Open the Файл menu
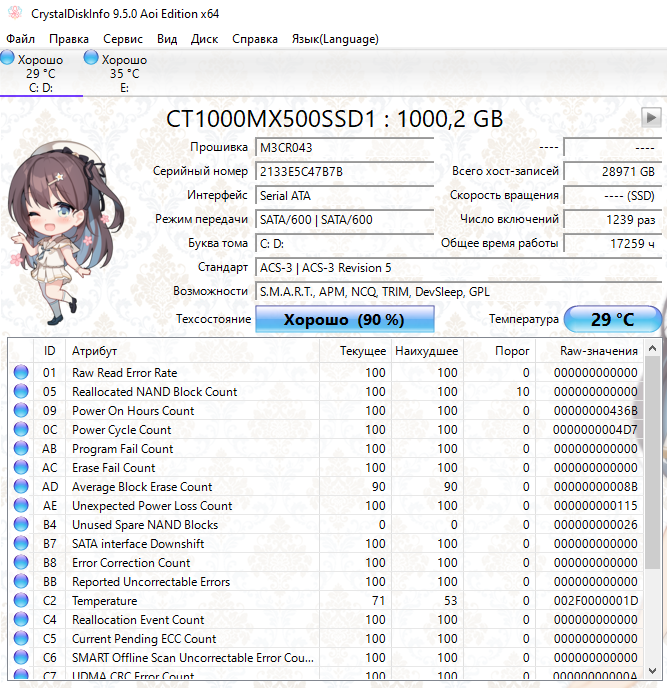Viewport: 667px width, 688px height. 20,39
